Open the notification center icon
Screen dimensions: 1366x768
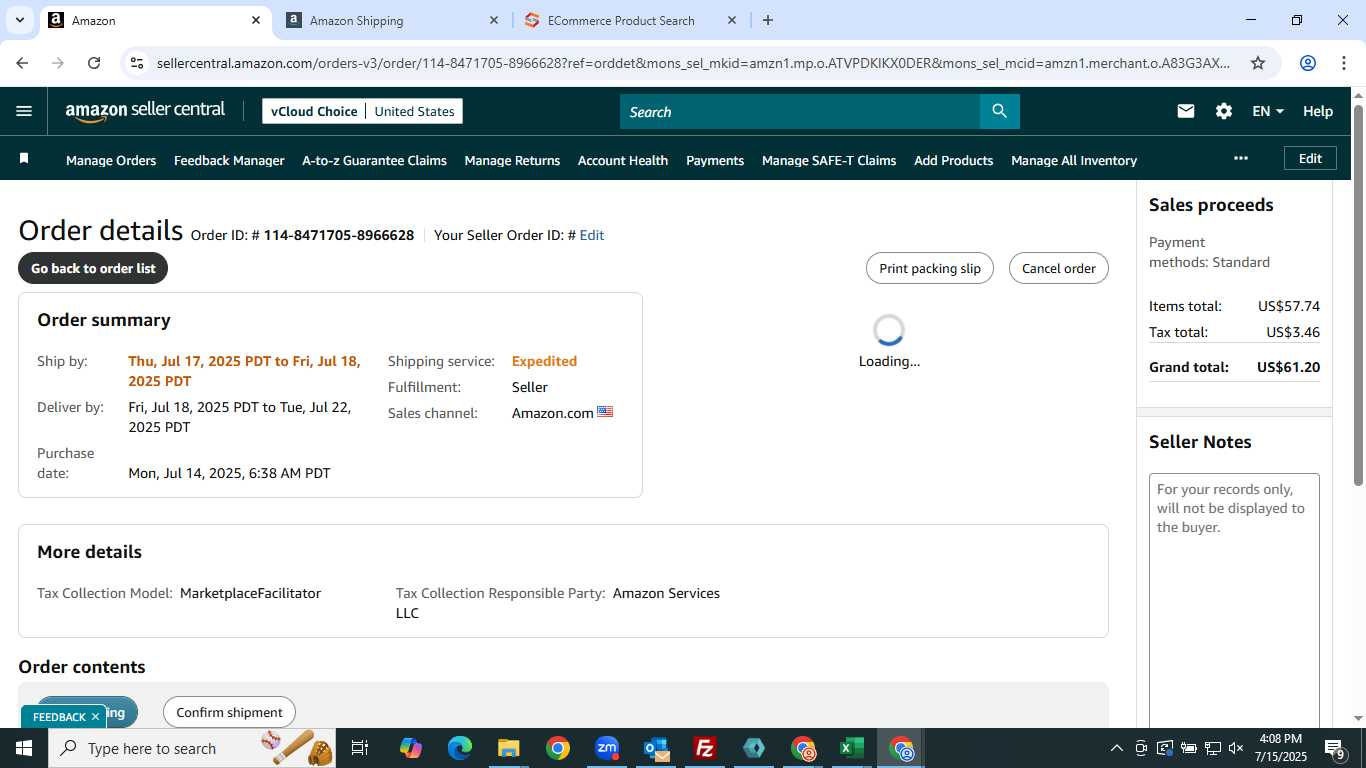(1335, 748)
